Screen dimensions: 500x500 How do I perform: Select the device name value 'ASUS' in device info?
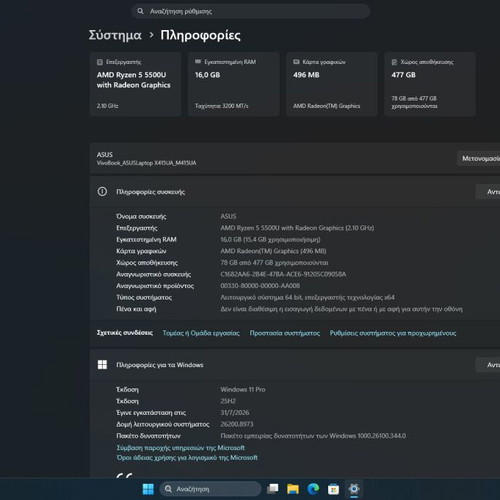[228, 216]
